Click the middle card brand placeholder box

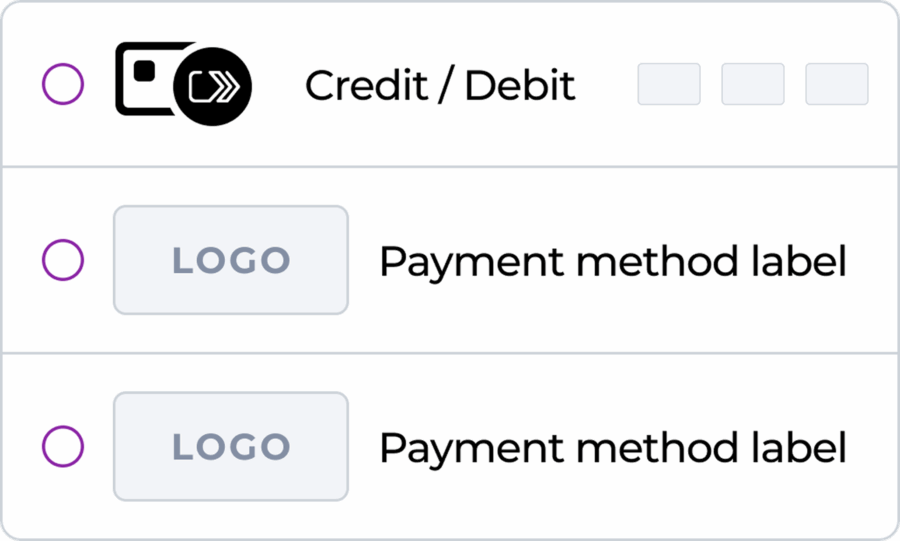point(752,84)
